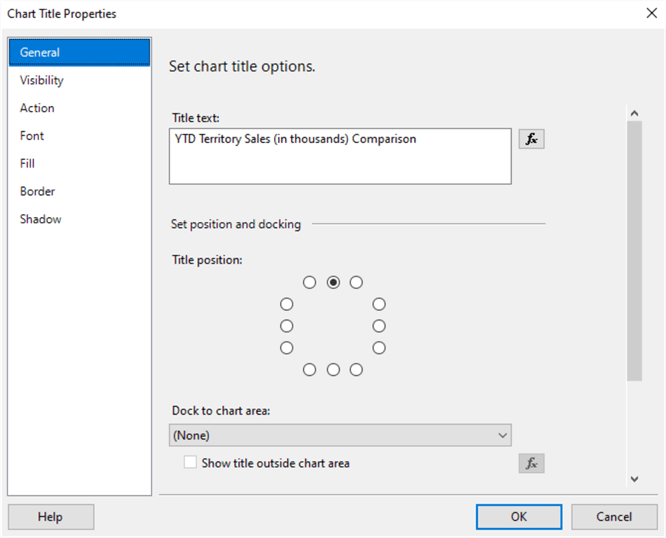Image resolution: width=666 pixels, height=538 pixels.
Task: Open Help for this dialog
Action: [50, 517]
